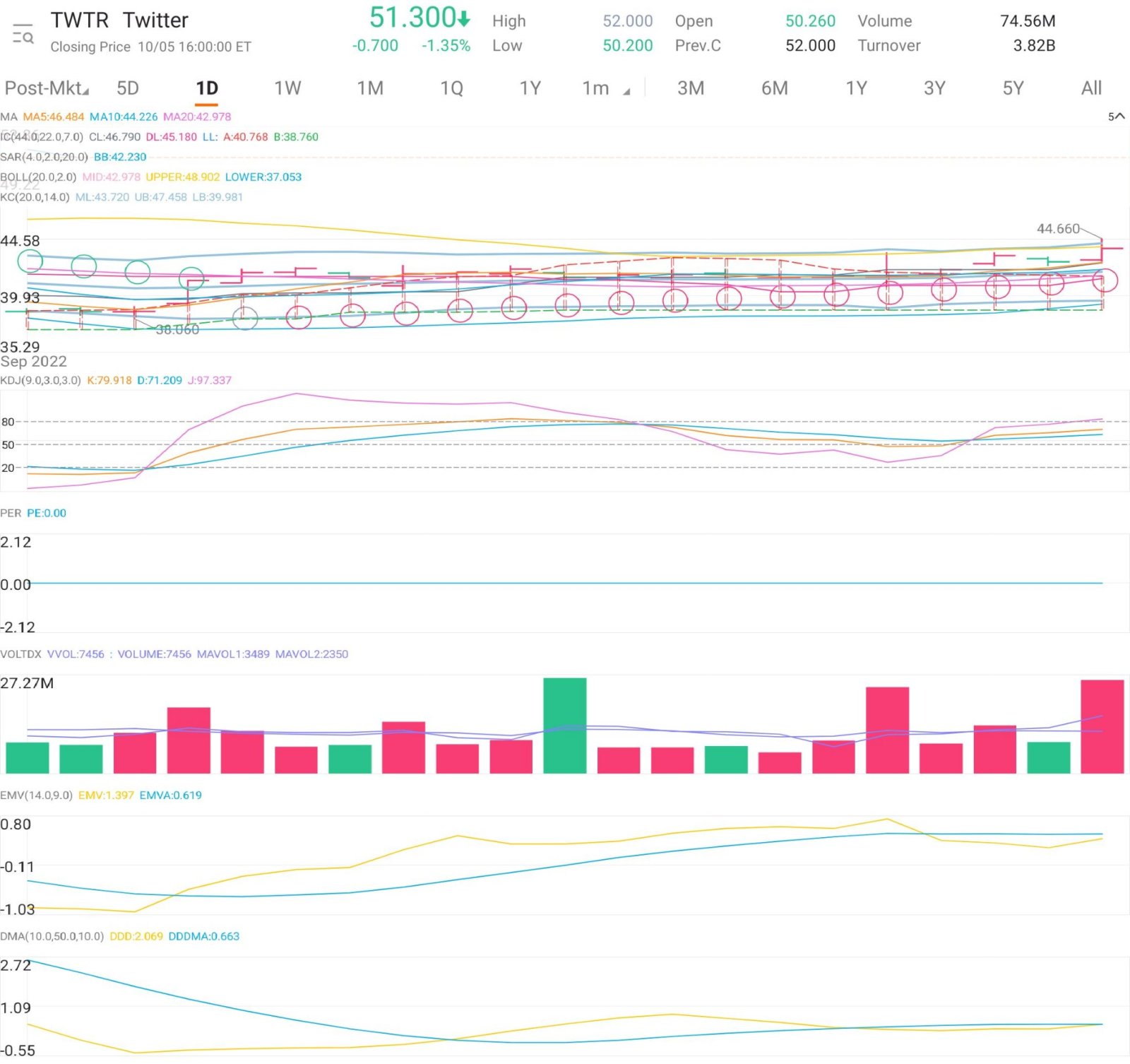Choose the 5Y range button

point(1013,88)
